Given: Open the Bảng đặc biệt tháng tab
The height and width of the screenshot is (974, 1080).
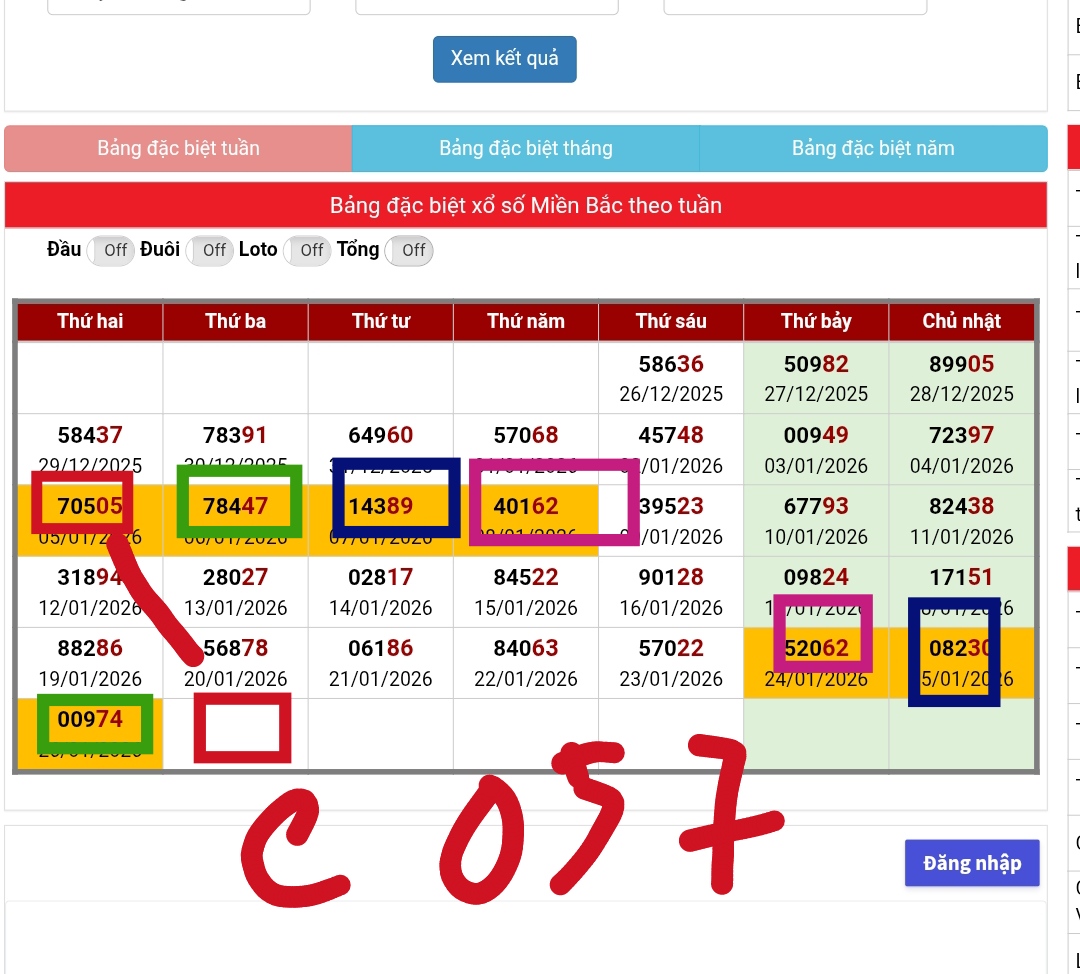Looking at the screenshot, I should [x=525, y=149].
